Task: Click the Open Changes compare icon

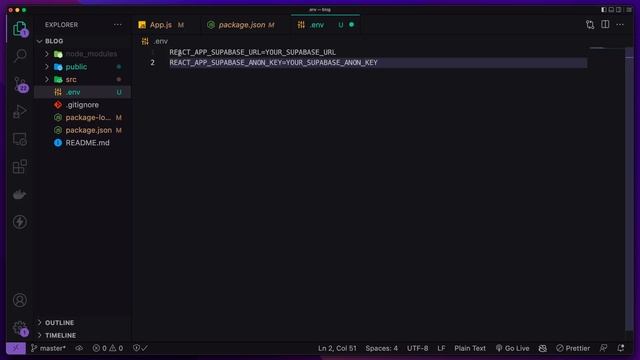Action: tap(590, 25)
